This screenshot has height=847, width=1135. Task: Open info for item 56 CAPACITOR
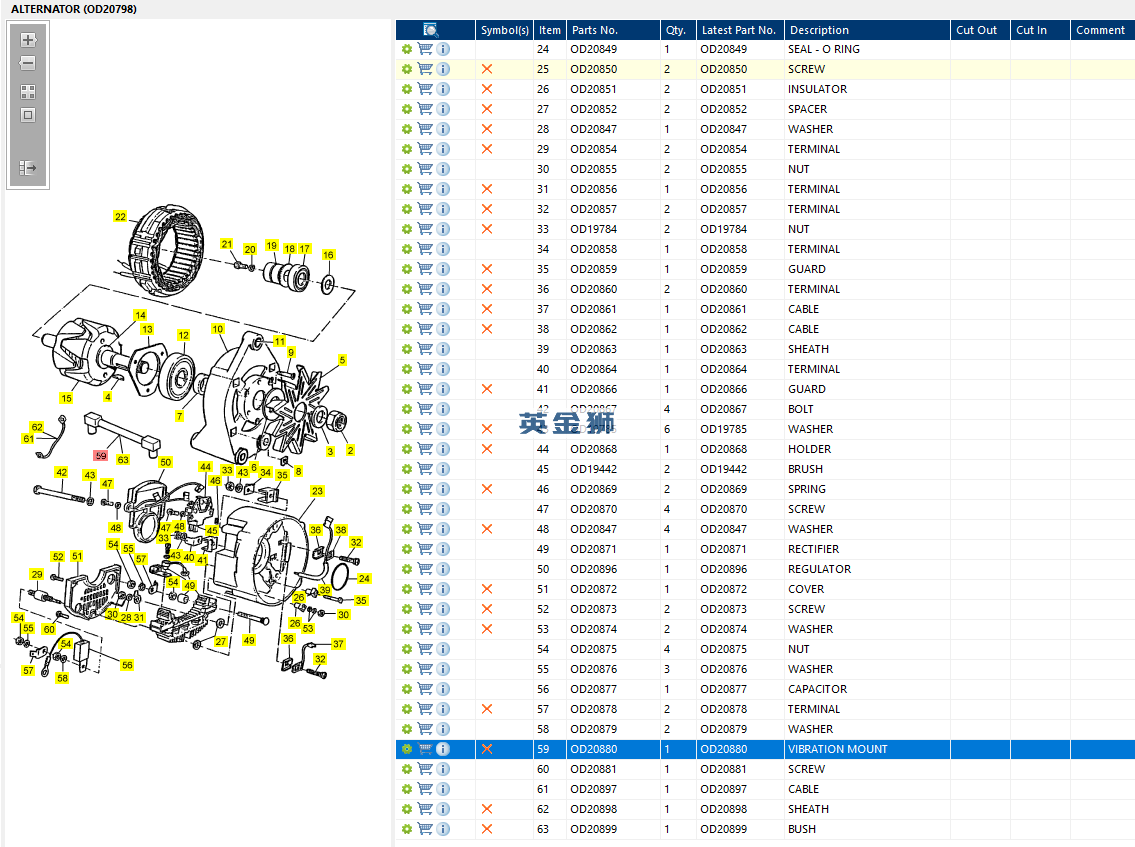pos(443,689)
